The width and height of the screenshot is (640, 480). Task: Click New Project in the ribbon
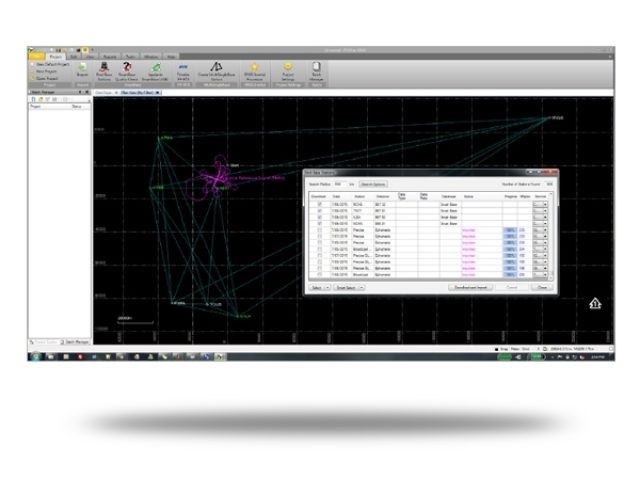point(44,71)
